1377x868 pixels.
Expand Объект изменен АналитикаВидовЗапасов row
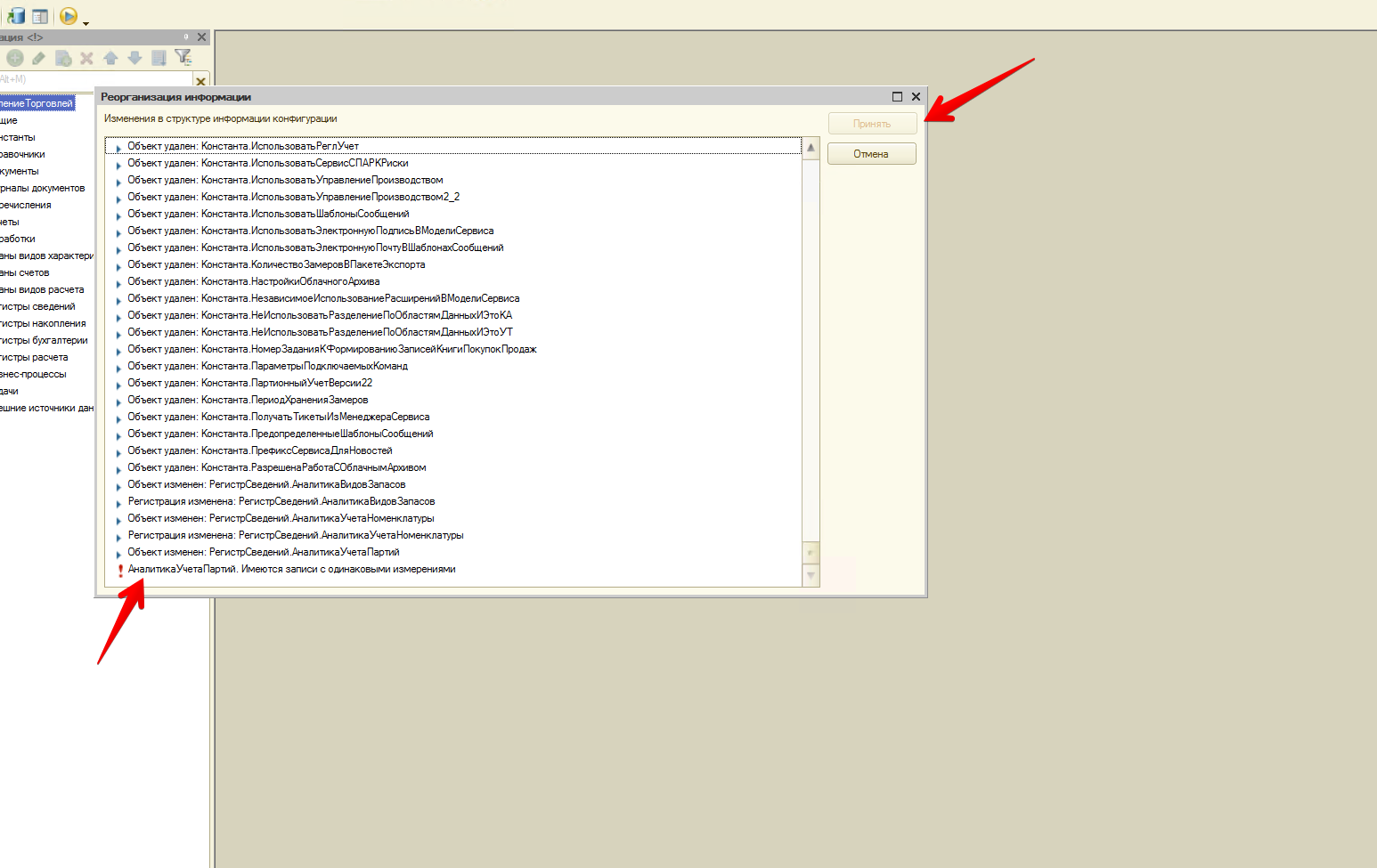click(x=118, y=486)
